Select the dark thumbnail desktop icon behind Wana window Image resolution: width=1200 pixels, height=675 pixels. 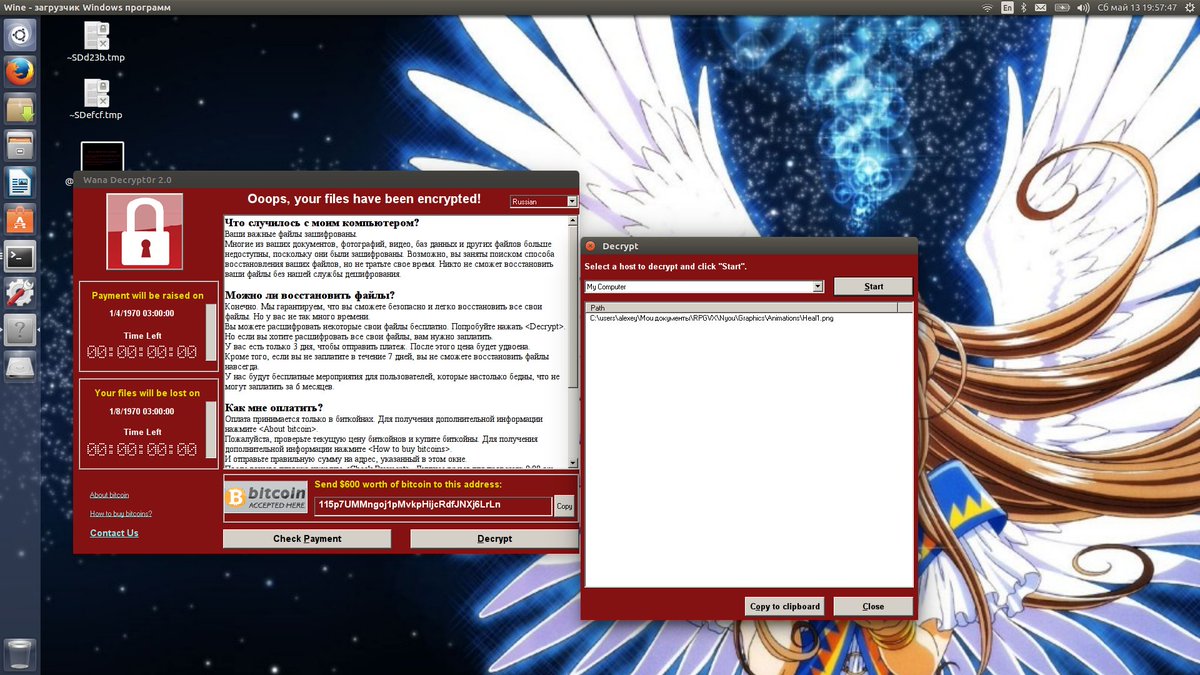(102, 155)
